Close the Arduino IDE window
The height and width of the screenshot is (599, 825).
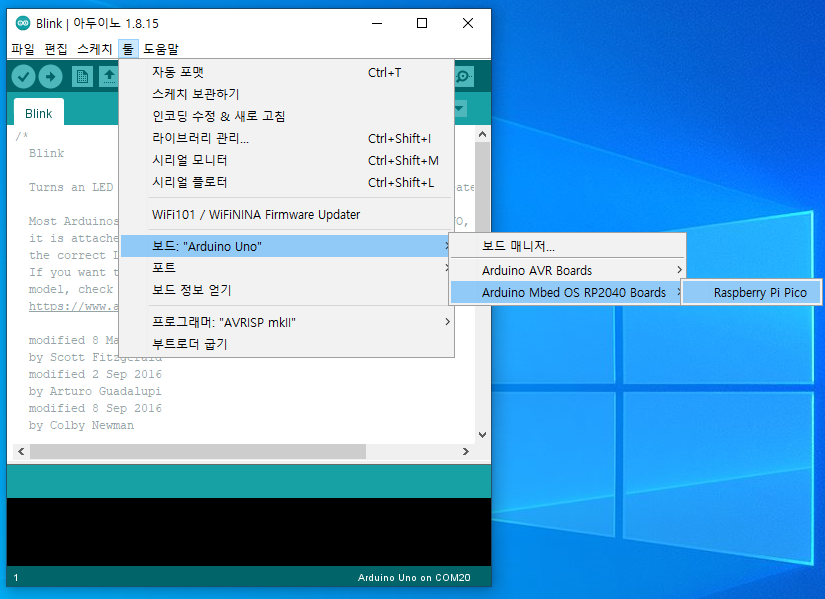click(468, 23)
